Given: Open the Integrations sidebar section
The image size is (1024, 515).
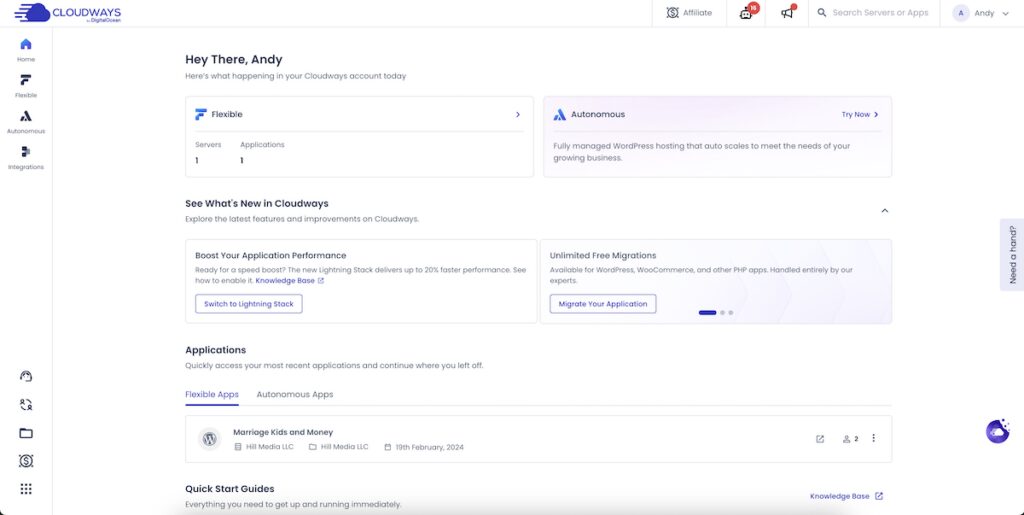Looking at the screenshot, I should pyautogui.click(x=25, y=157).
